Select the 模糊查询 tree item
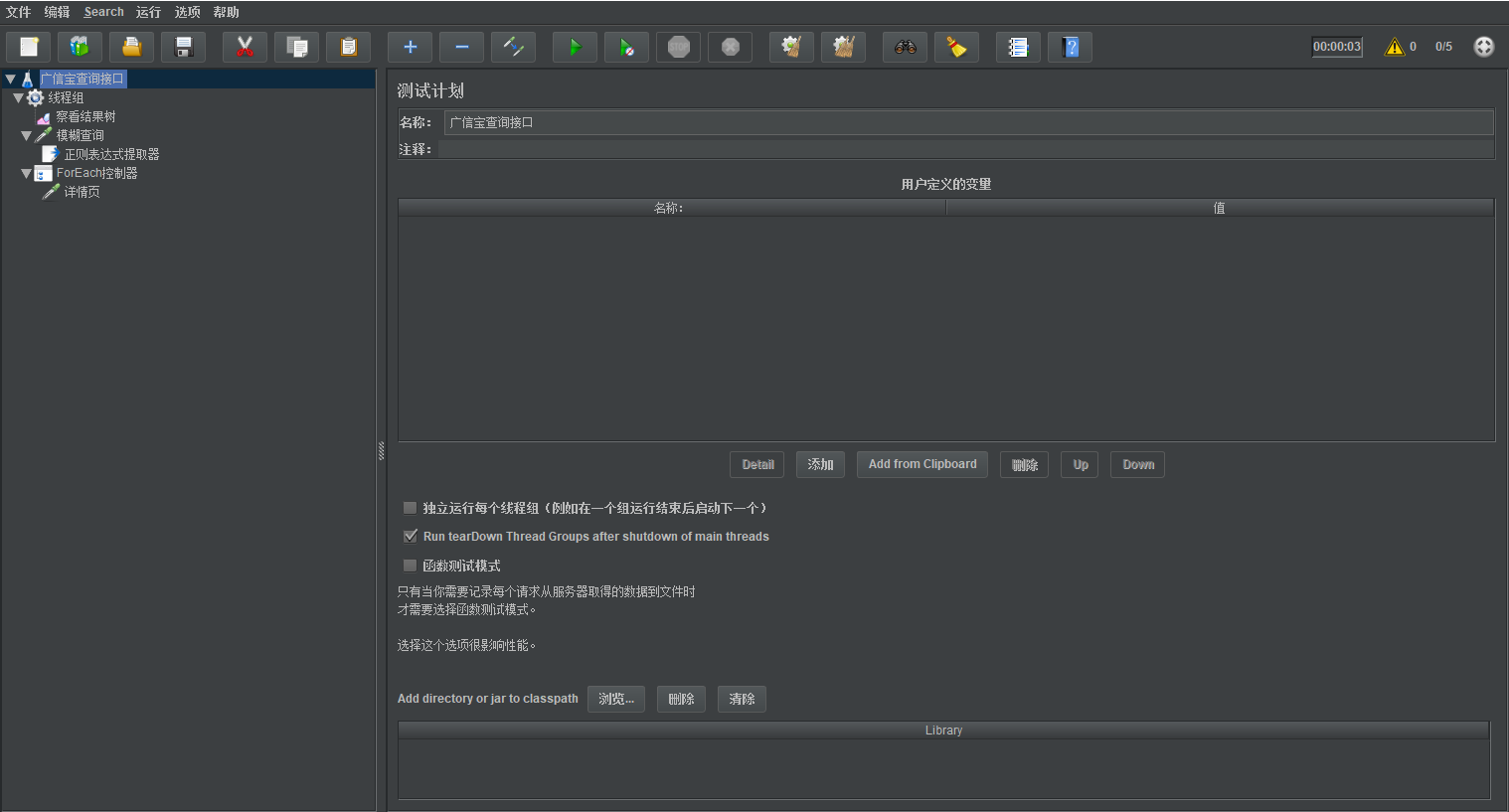This screenshot has width=1509, height=812. 80,135
